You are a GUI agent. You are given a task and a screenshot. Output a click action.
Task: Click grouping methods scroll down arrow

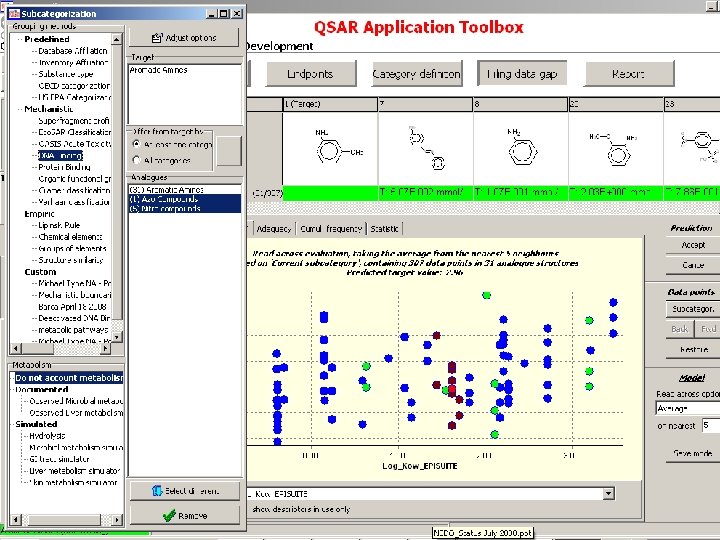(117, 337)
